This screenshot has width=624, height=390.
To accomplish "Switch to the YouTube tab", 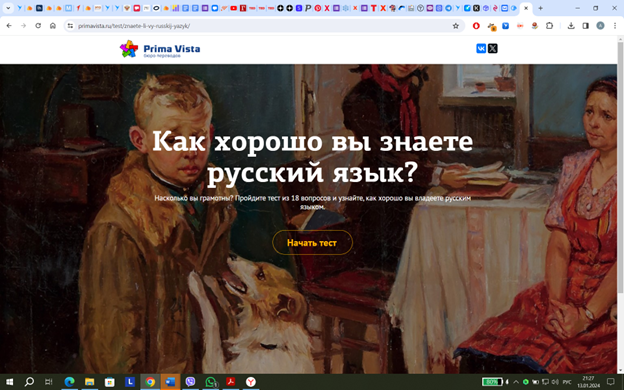I will [234, 8].
